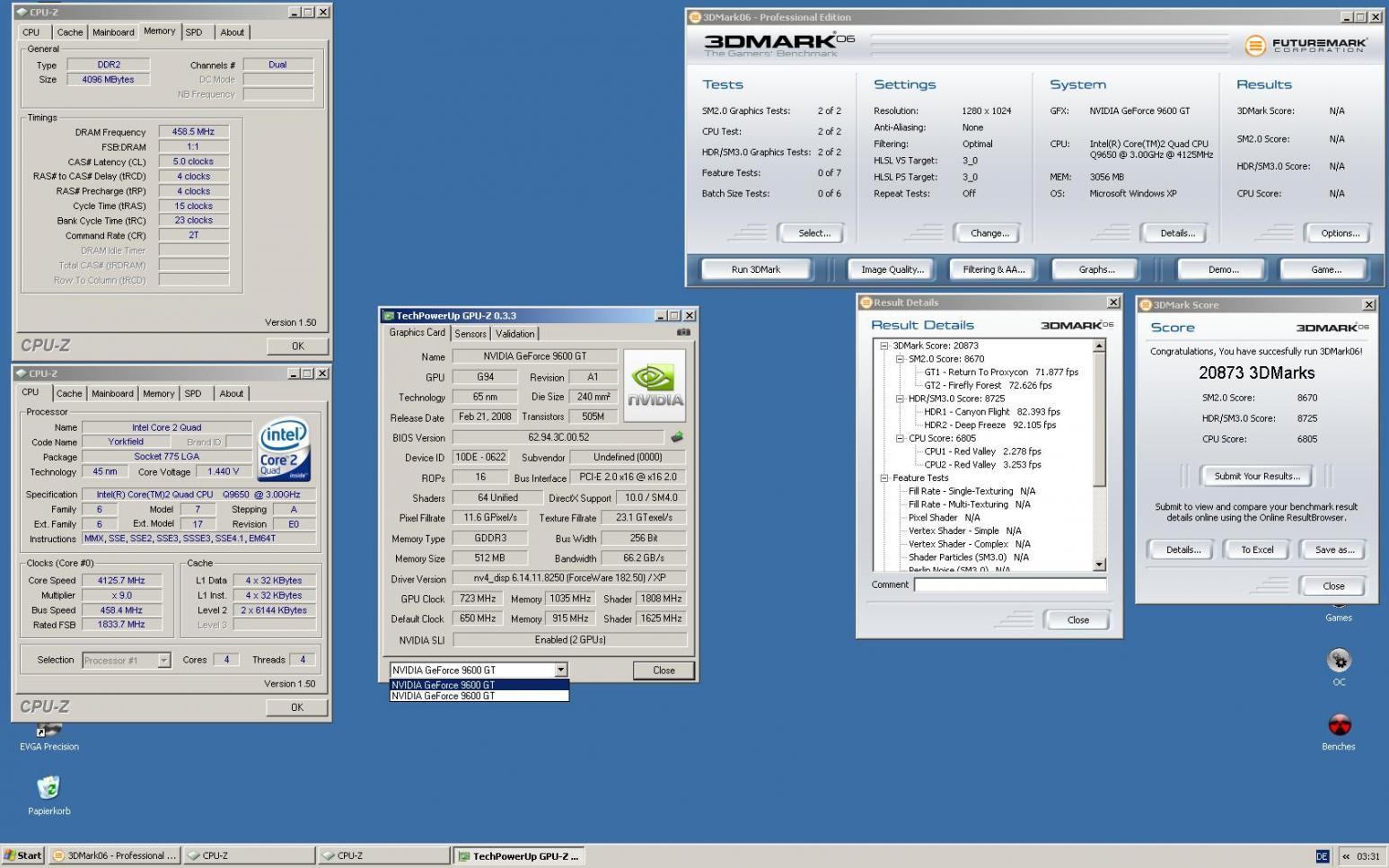Viewport: 1389px width, 868px height.
Task: Click Details button in Score window
Action: pyautogui.click(x=1182, y=549)
